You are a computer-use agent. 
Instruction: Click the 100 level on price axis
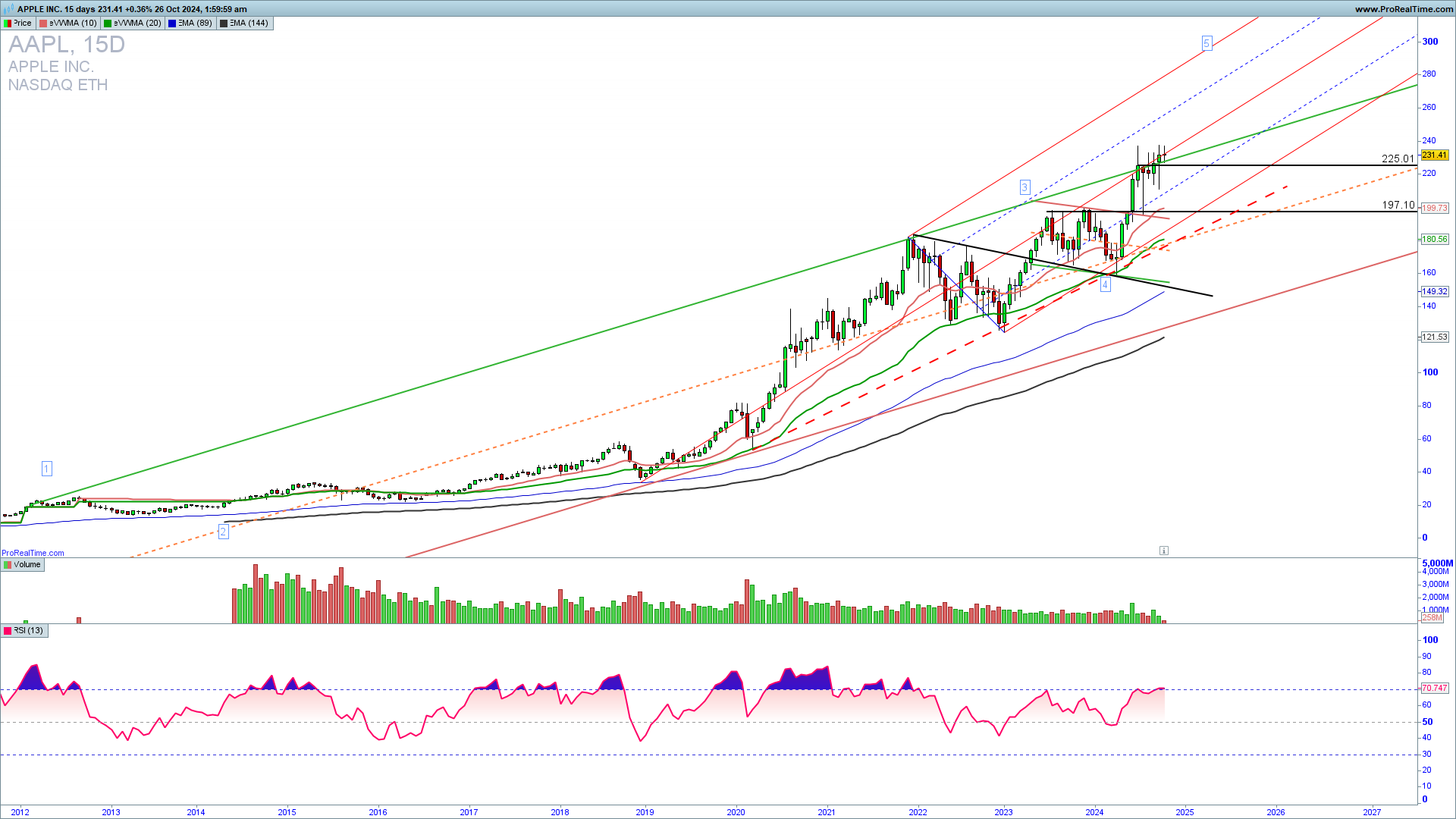click(x=1430, y=372)
